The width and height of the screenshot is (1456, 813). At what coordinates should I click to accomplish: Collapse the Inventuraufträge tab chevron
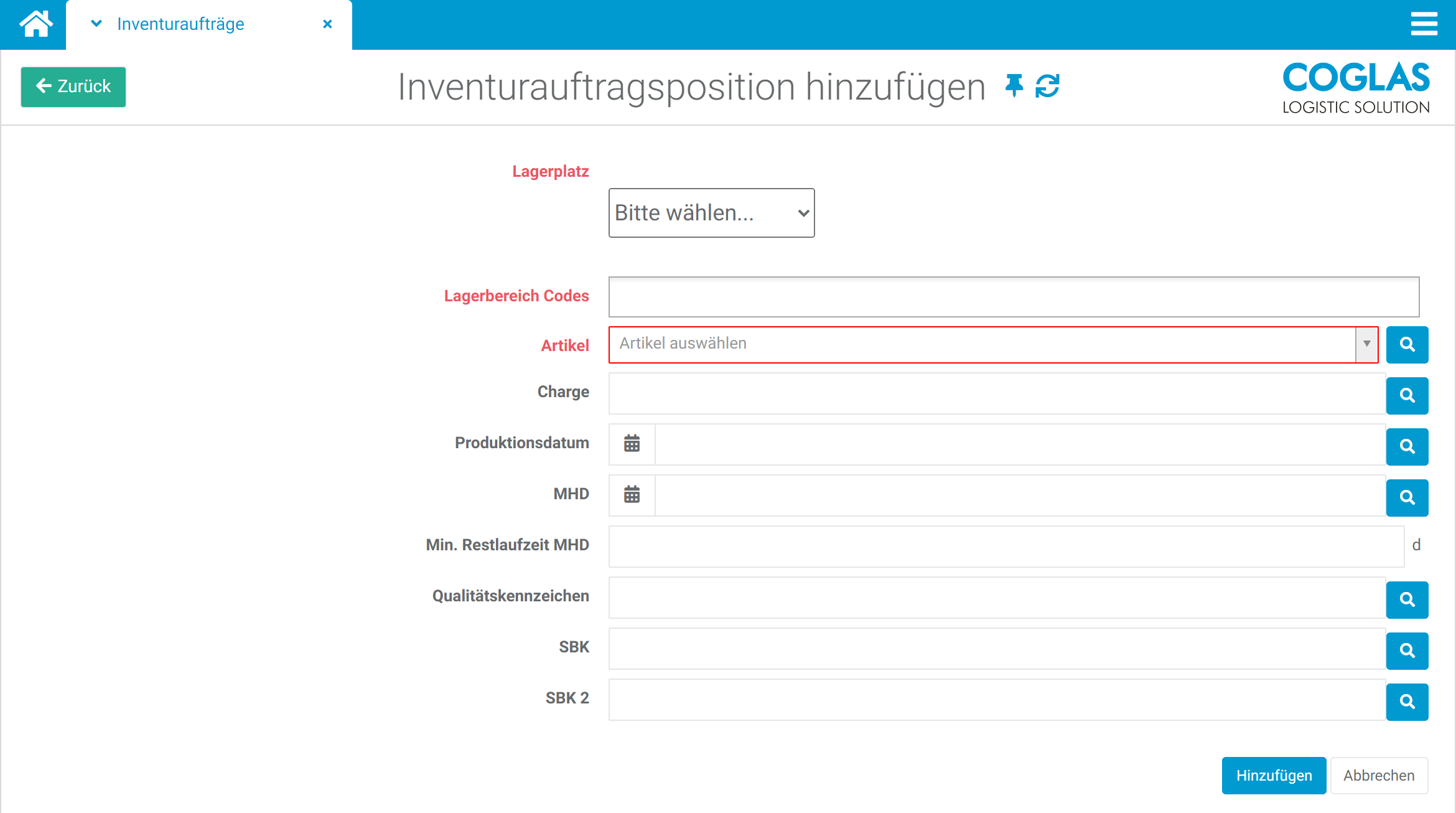[x=96, y=24]
